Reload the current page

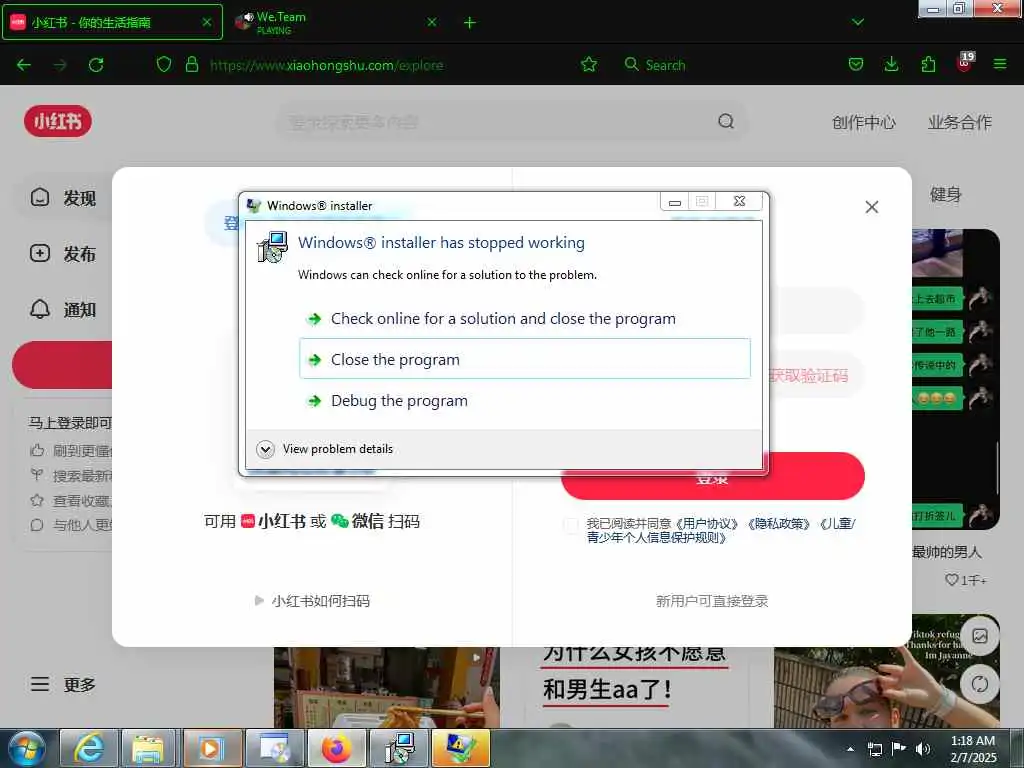pos(96,65)
